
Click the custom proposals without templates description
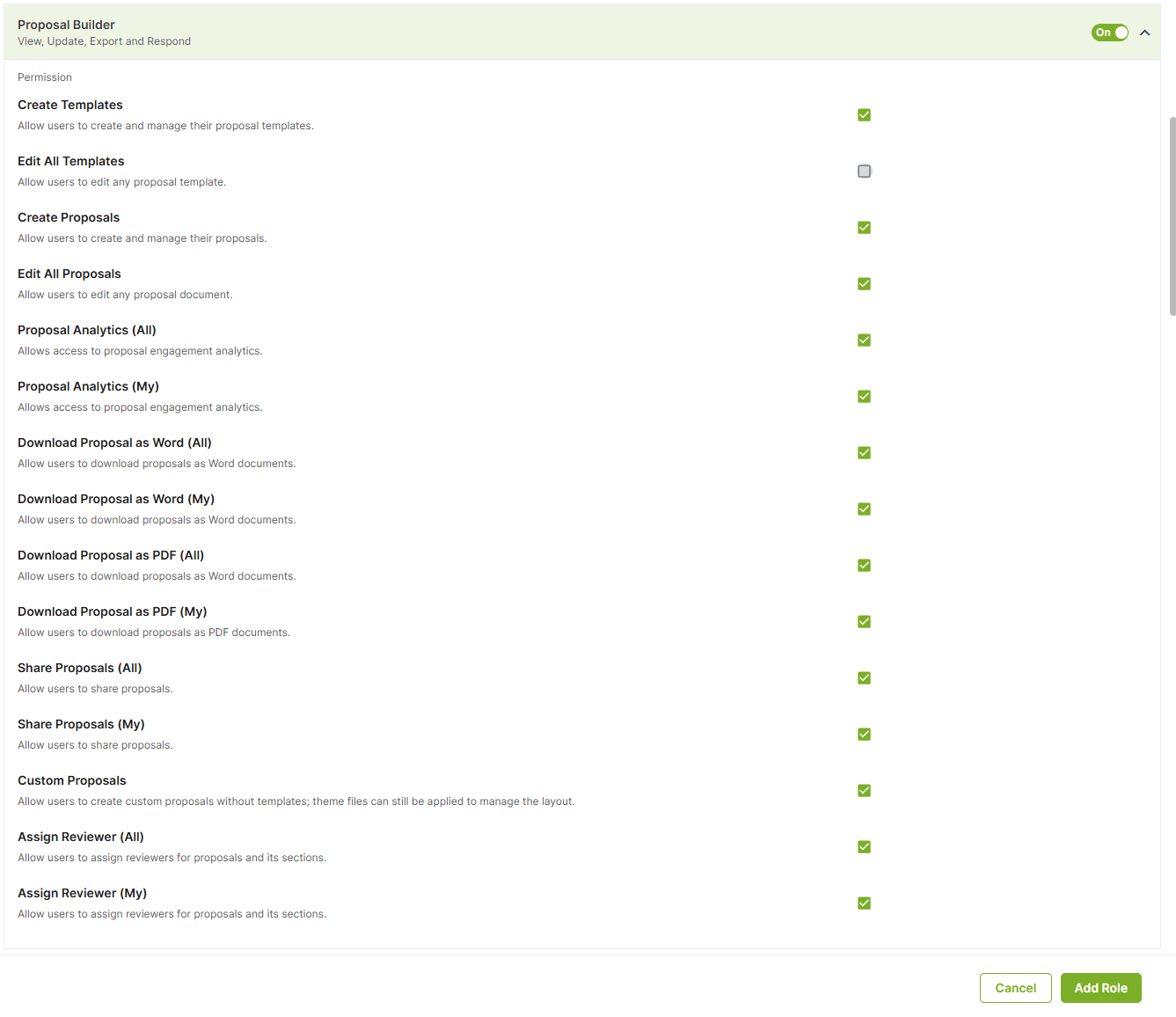(x=296, y=801)
